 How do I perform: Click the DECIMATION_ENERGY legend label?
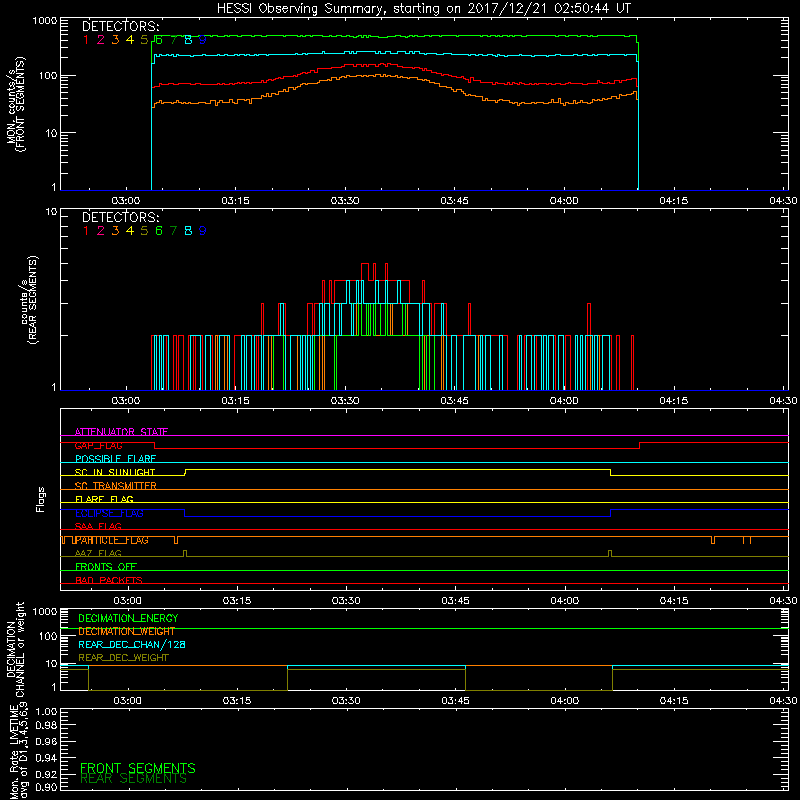pyautogui.click(x=128, y=618)
